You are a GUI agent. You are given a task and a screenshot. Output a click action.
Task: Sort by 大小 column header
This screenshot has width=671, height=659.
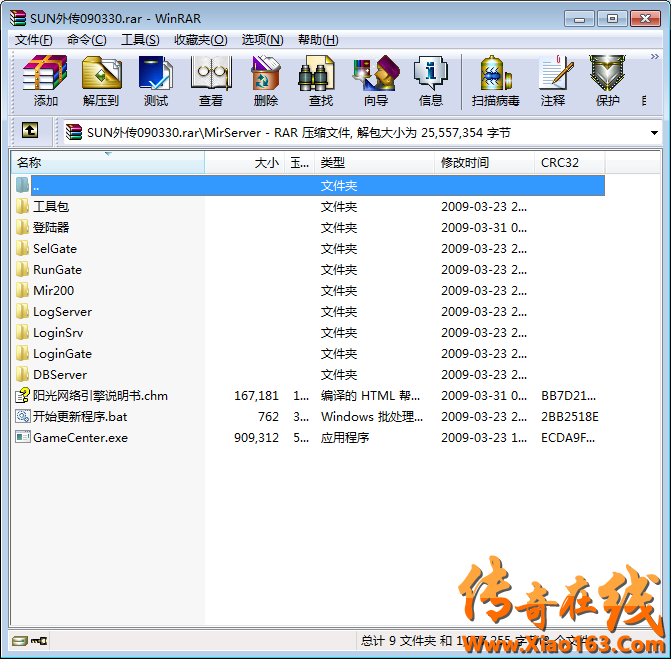point(244,163)
